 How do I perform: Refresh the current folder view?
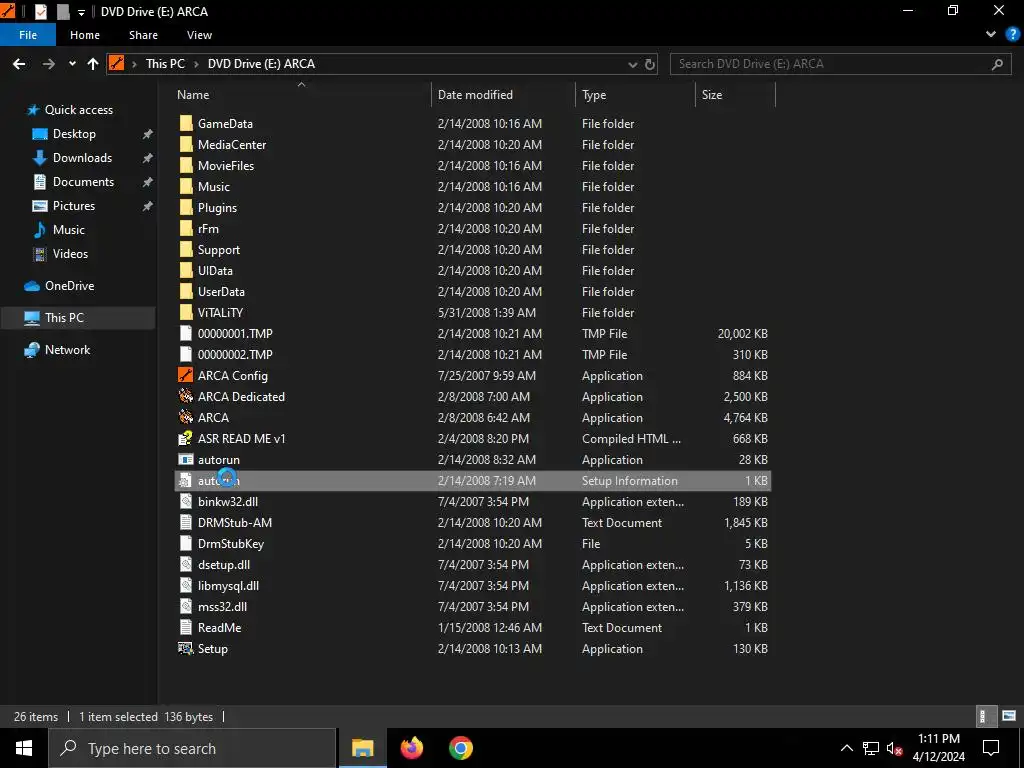pyautogui.click(x=650, y=64)
